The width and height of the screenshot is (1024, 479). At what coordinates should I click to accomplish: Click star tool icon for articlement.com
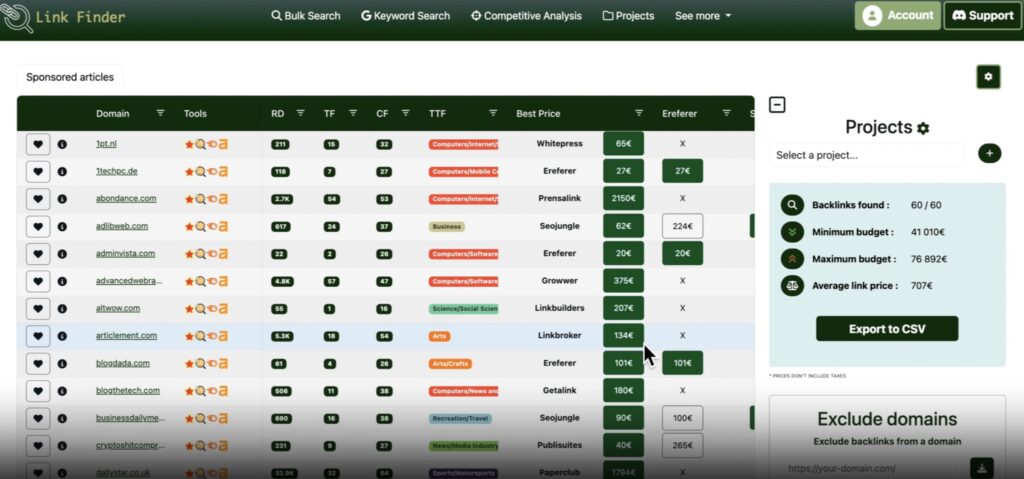(x=189, y=336)
